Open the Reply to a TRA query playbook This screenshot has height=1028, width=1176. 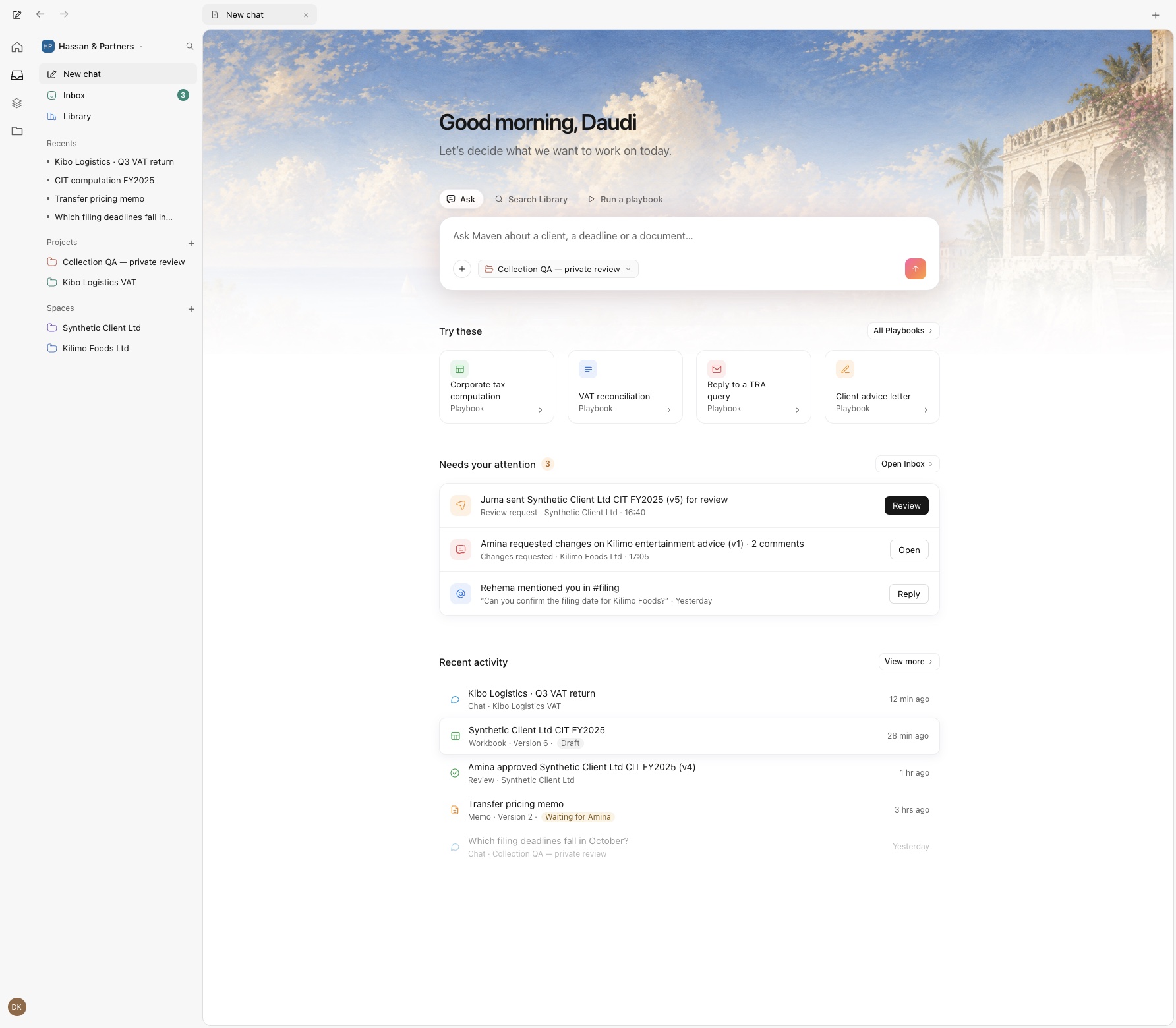click(753, 387)
